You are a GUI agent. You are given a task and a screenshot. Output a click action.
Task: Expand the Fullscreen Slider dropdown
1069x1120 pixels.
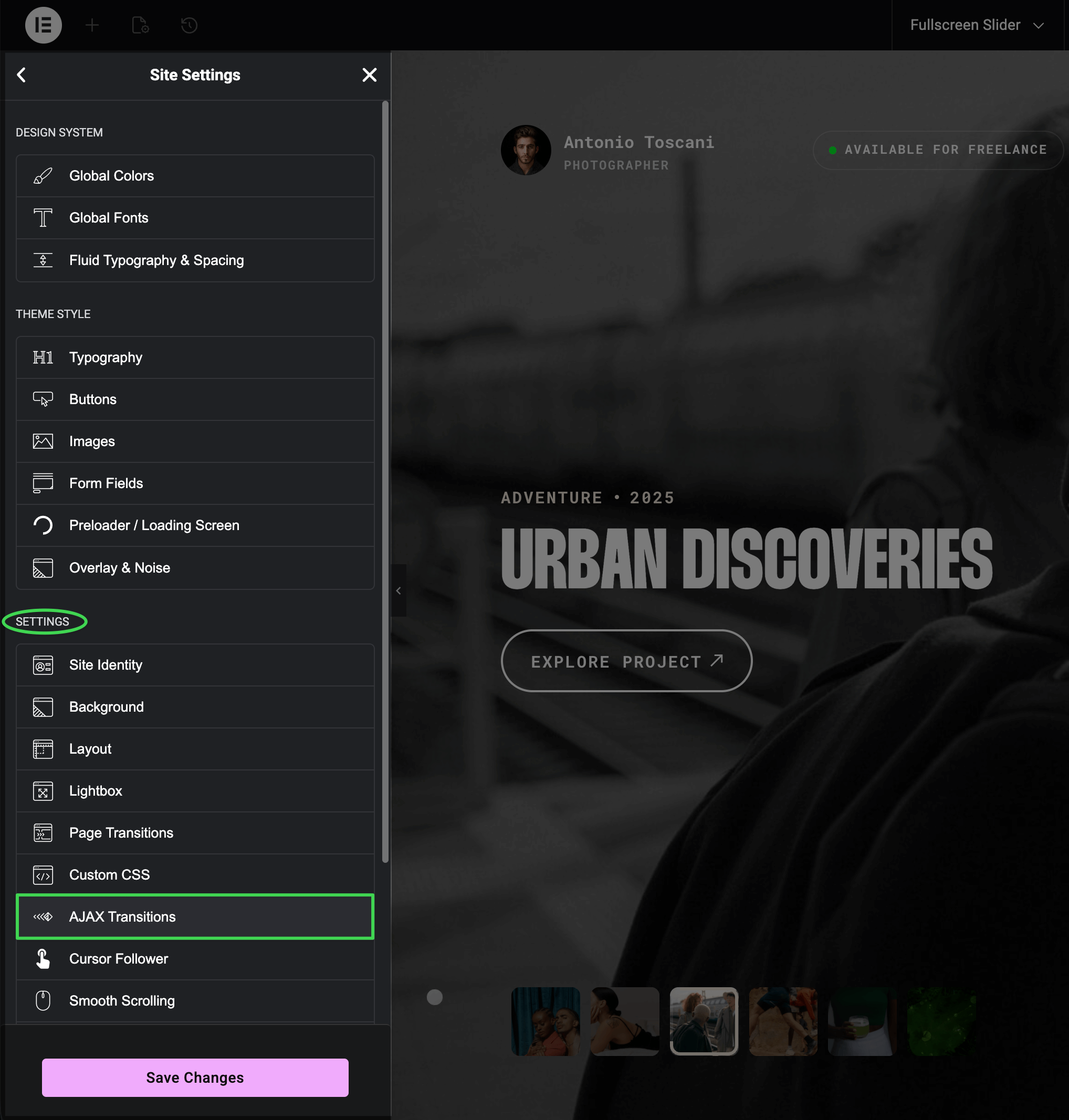pyautogui.click(x=976, y=25)
